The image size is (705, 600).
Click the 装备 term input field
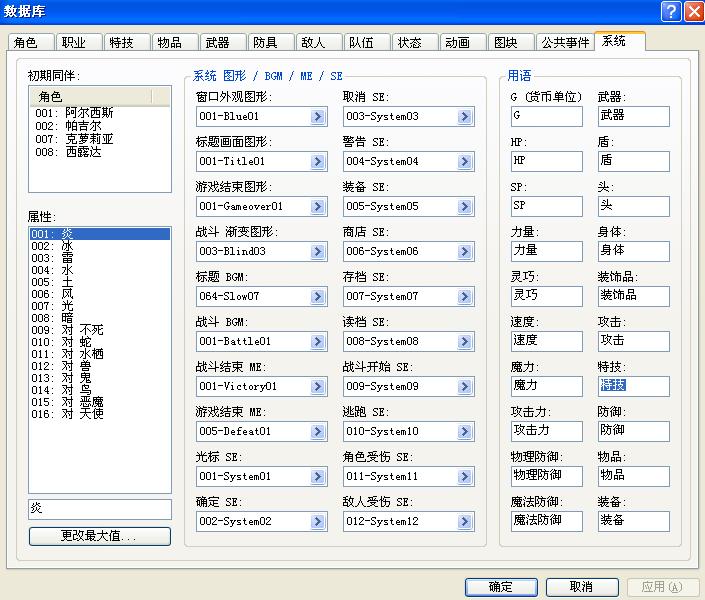tap(634, 521)
